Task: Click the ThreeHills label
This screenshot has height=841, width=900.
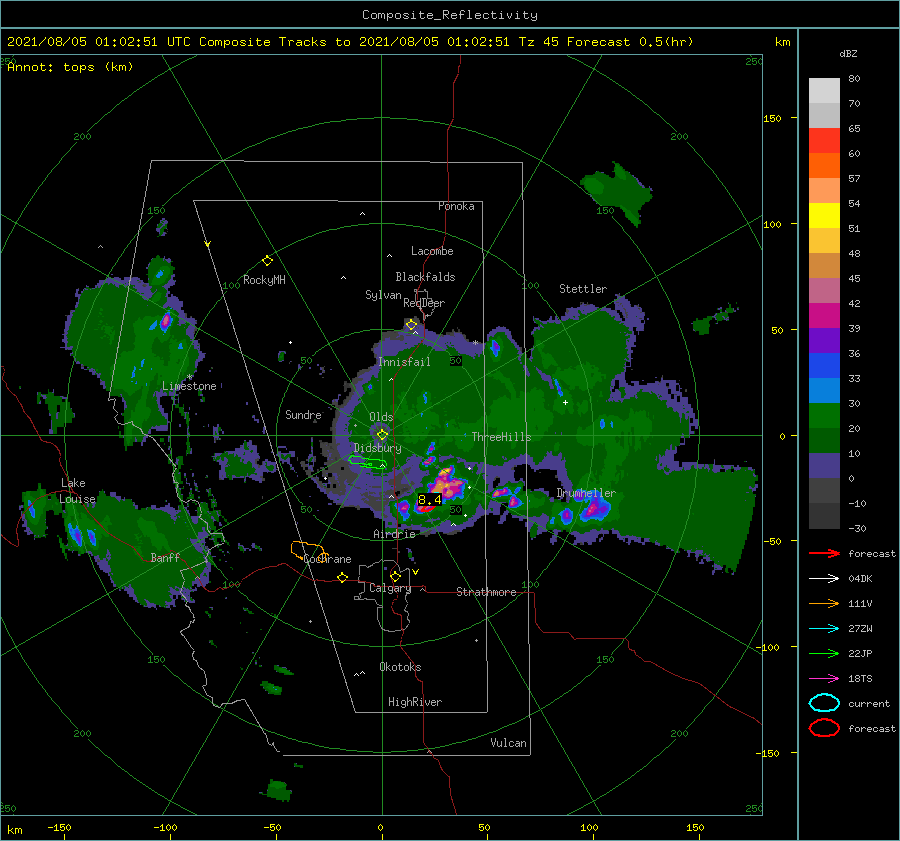Action: (501, 437)
